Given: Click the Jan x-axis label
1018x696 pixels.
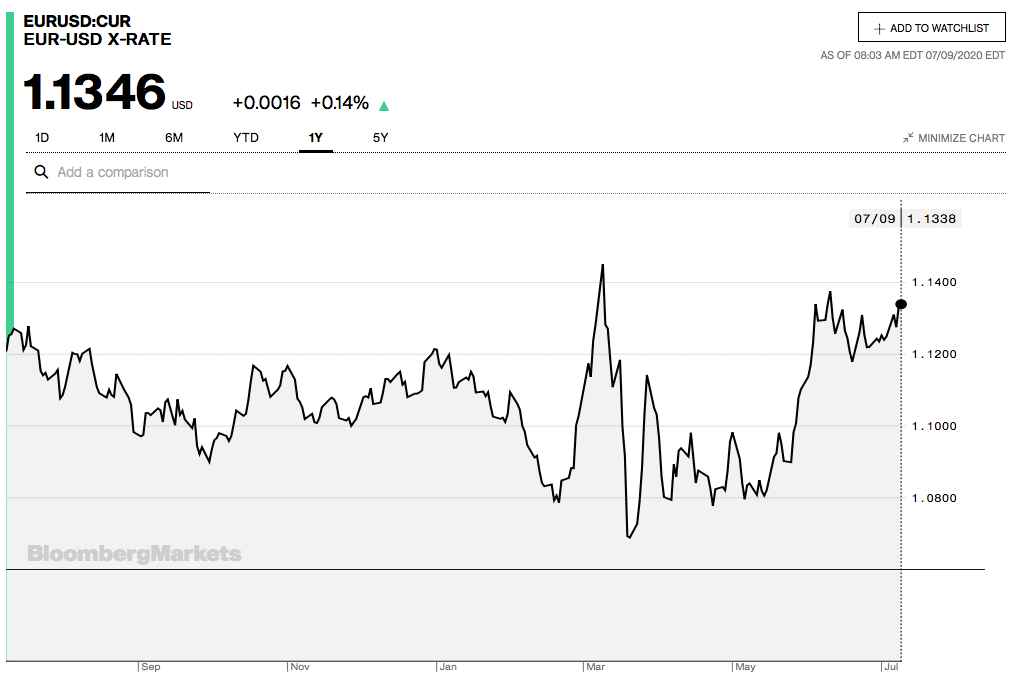Looking at the screenshot, I should tap(448, 667).
